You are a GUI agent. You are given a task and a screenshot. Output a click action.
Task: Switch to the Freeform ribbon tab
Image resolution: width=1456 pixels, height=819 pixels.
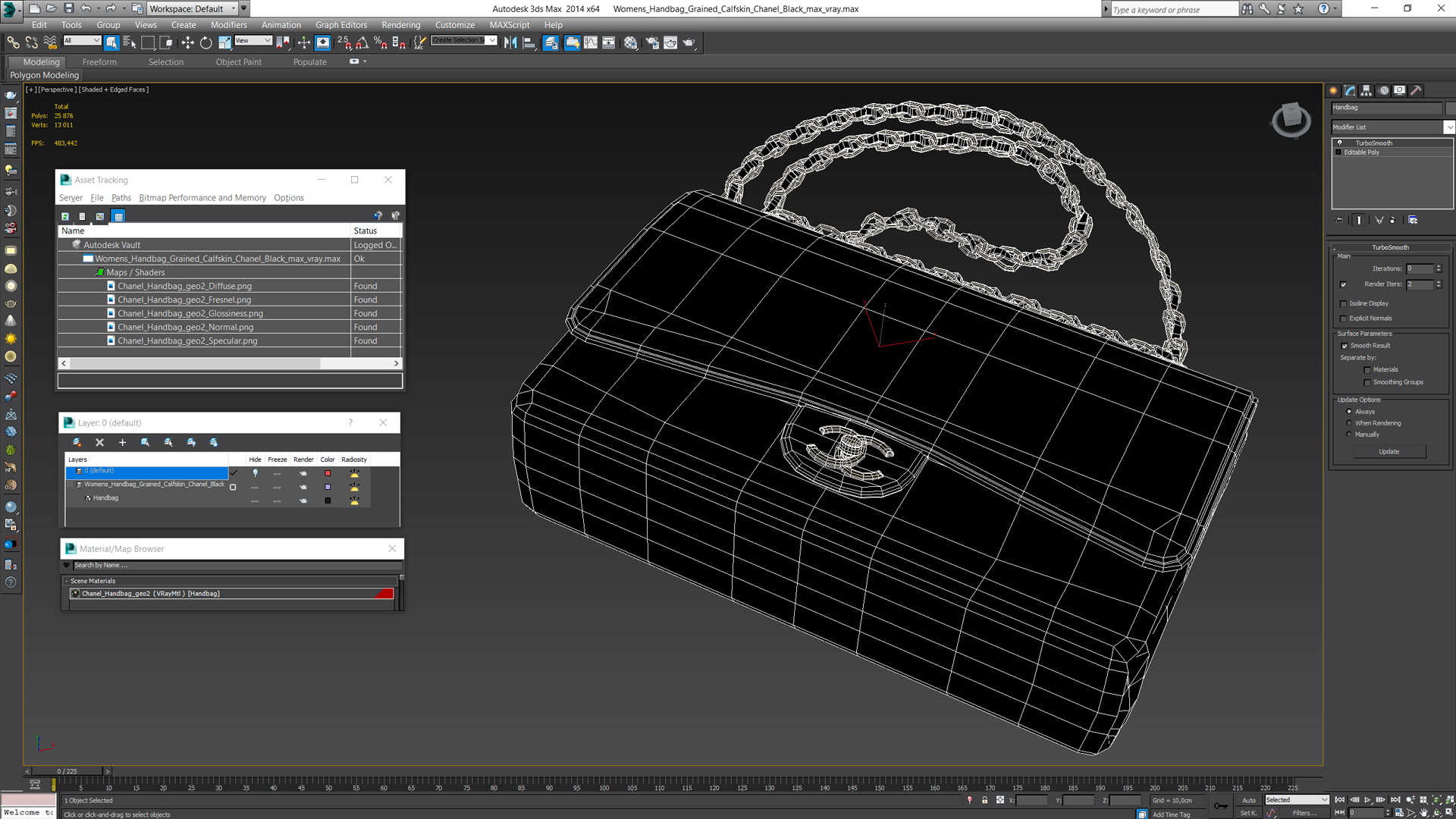click(99, 62)
